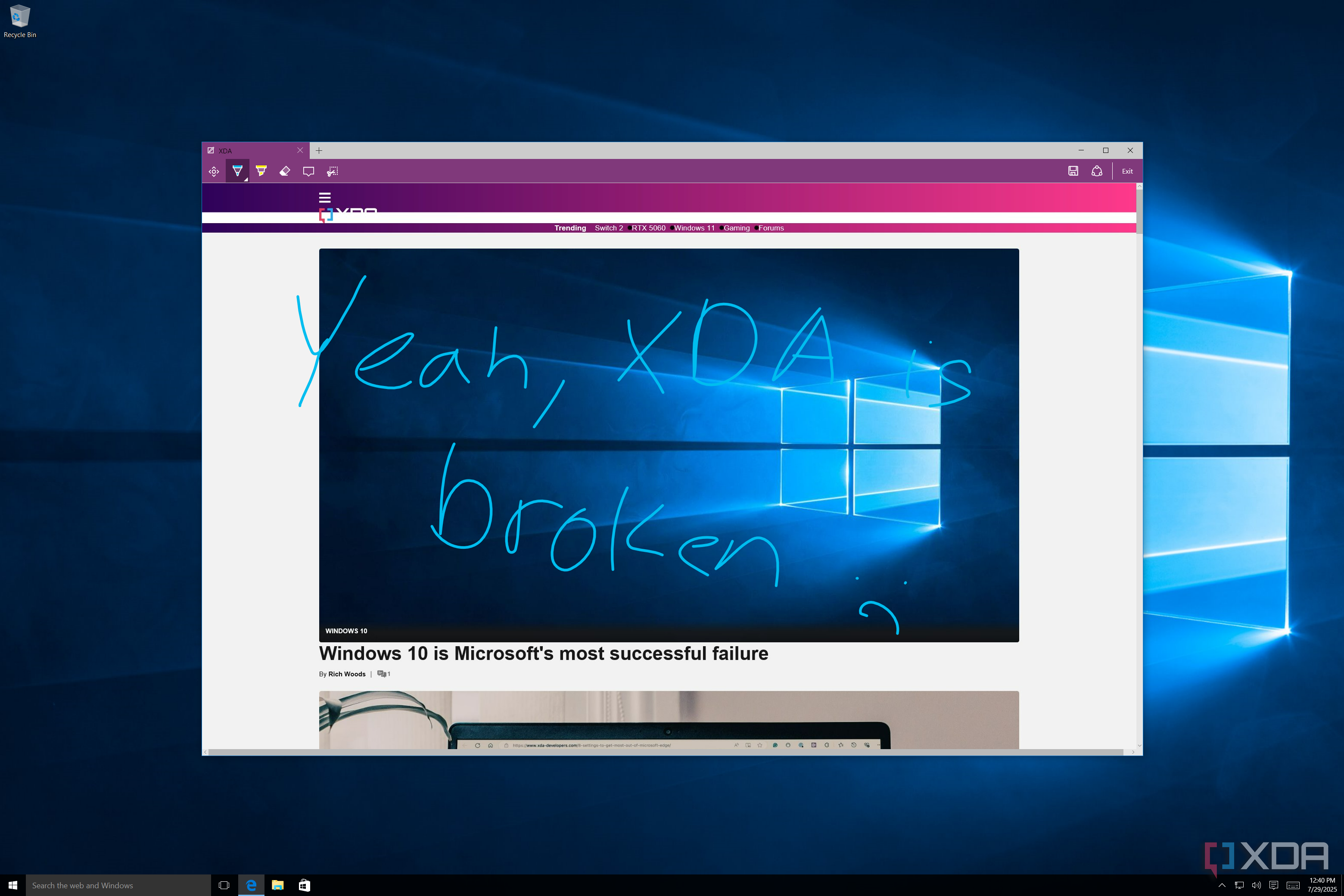Click the vertical scrollbar thumb of the page

[x=1139, y=212]
